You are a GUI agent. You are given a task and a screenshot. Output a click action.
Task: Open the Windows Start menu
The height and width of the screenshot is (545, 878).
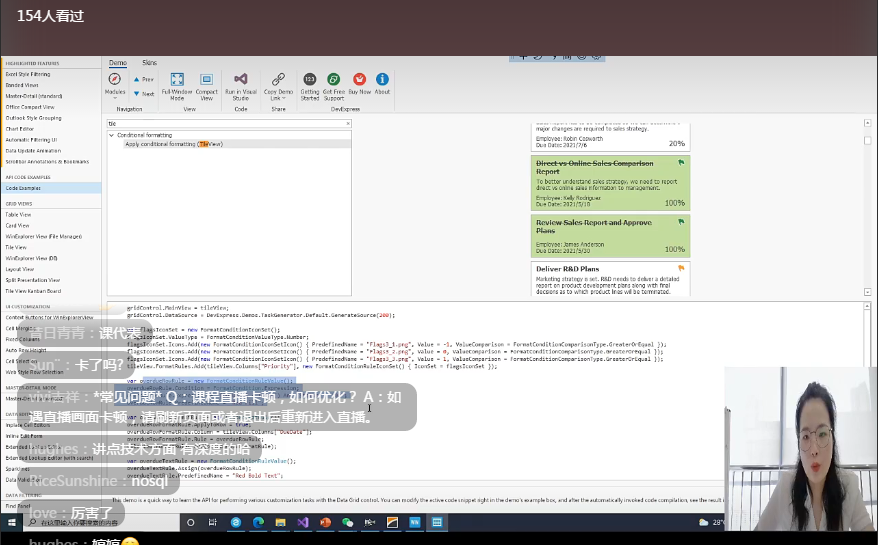pos(11,522)
